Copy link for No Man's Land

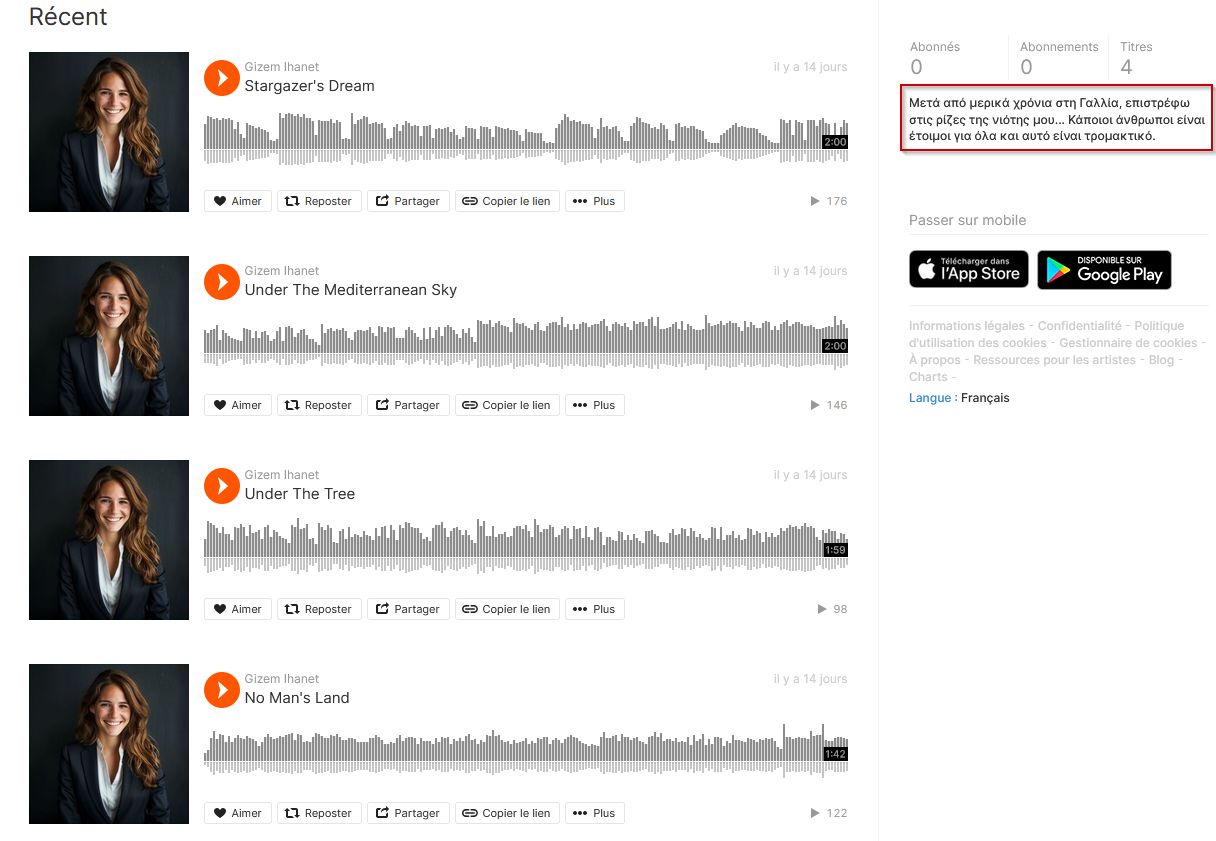507,813
